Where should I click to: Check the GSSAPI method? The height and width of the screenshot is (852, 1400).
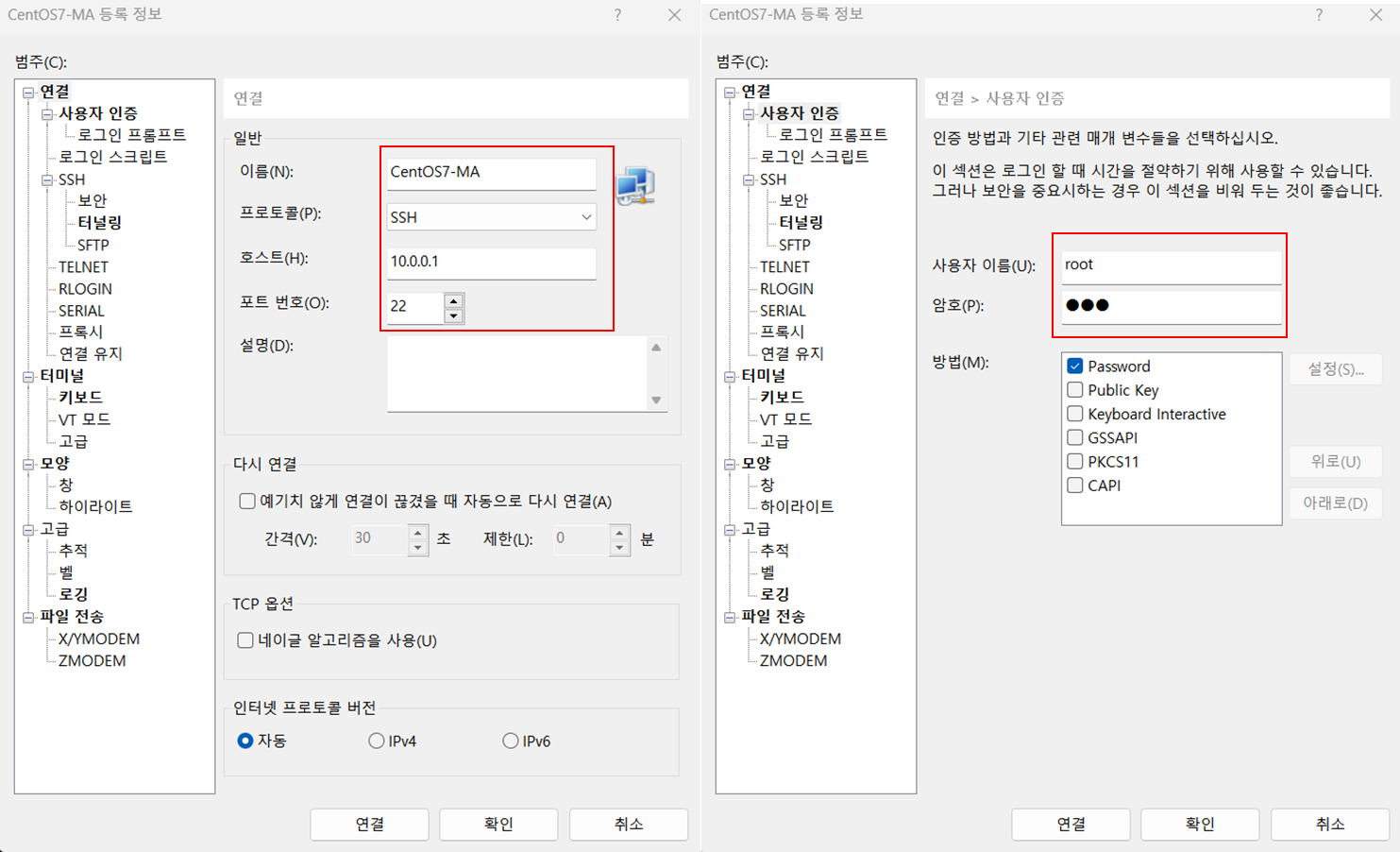(1075, 437)
